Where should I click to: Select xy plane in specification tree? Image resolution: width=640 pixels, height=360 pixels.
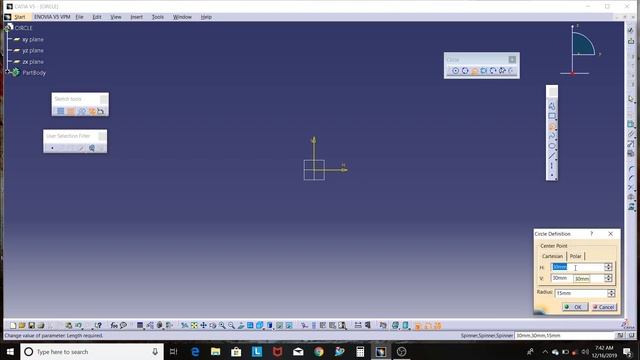(33, 40)
